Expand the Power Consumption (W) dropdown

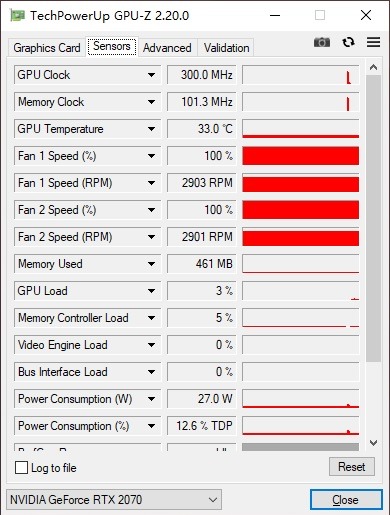[x=151, y=399]
